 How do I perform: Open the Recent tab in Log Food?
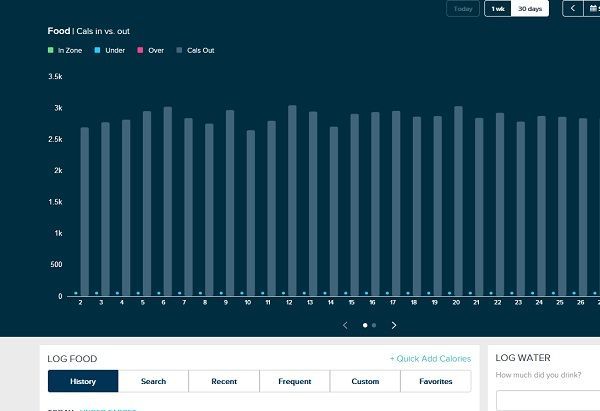224,381
